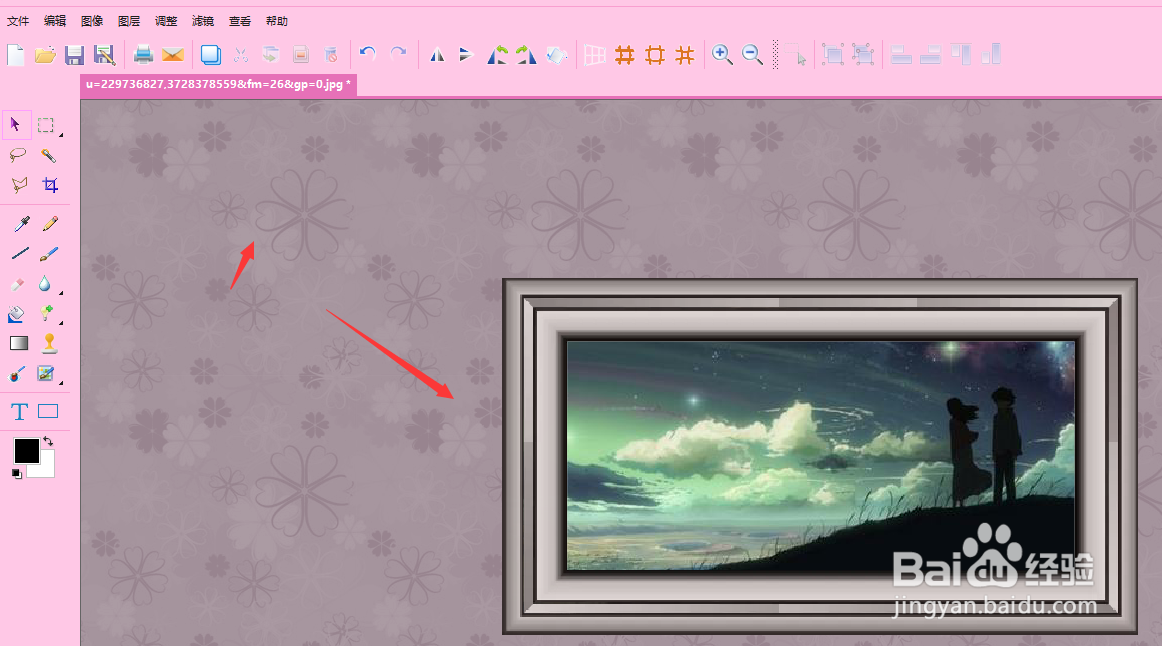Select the magic wand tool
Screen dimensions: 1162x646
48,155
